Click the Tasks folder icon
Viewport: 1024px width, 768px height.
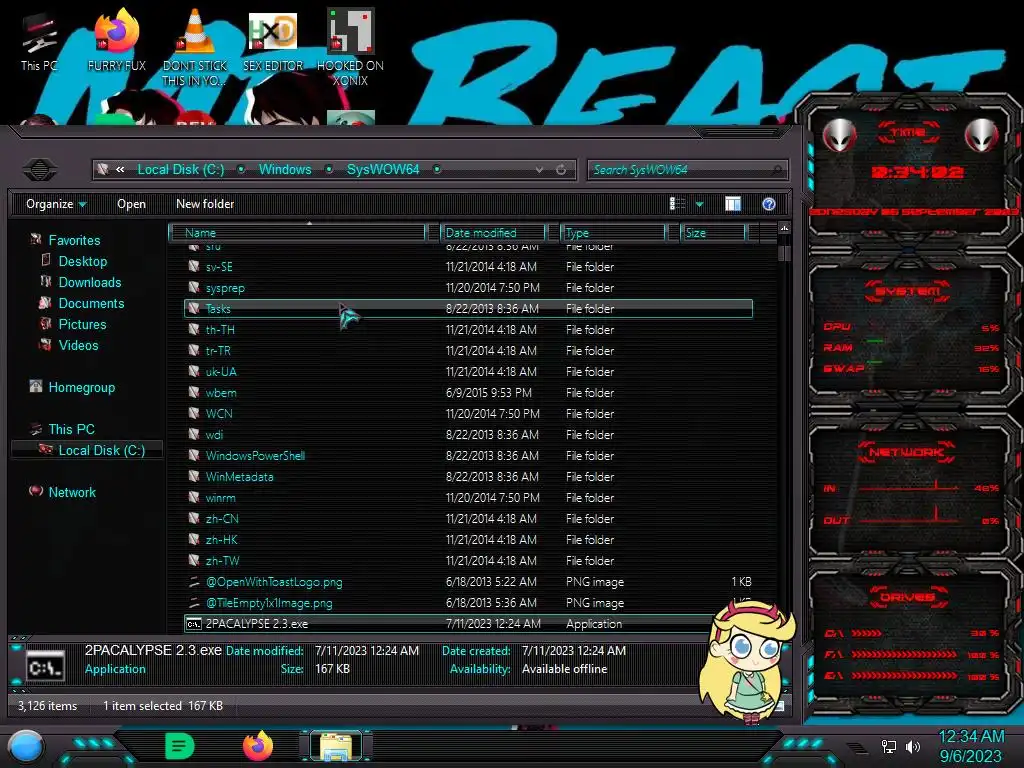194,308
